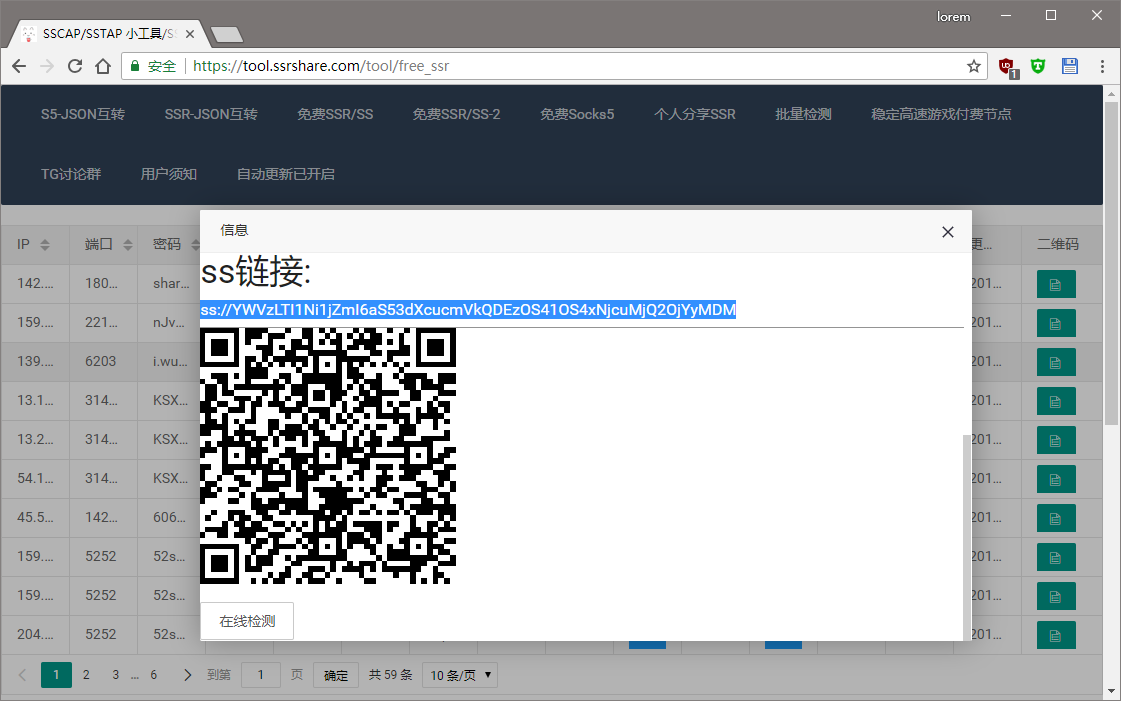
Task: Open the browser home page
Action: 103,66
